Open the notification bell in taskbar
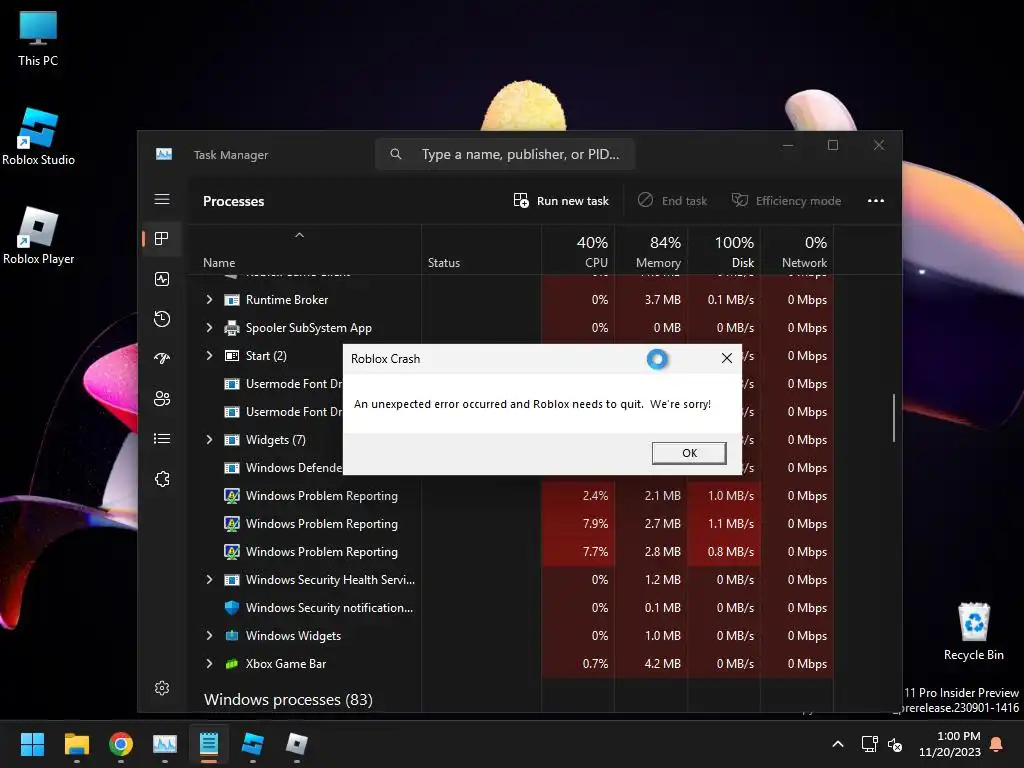Viewport: 1024px width, 768px height. pos(997,744)
